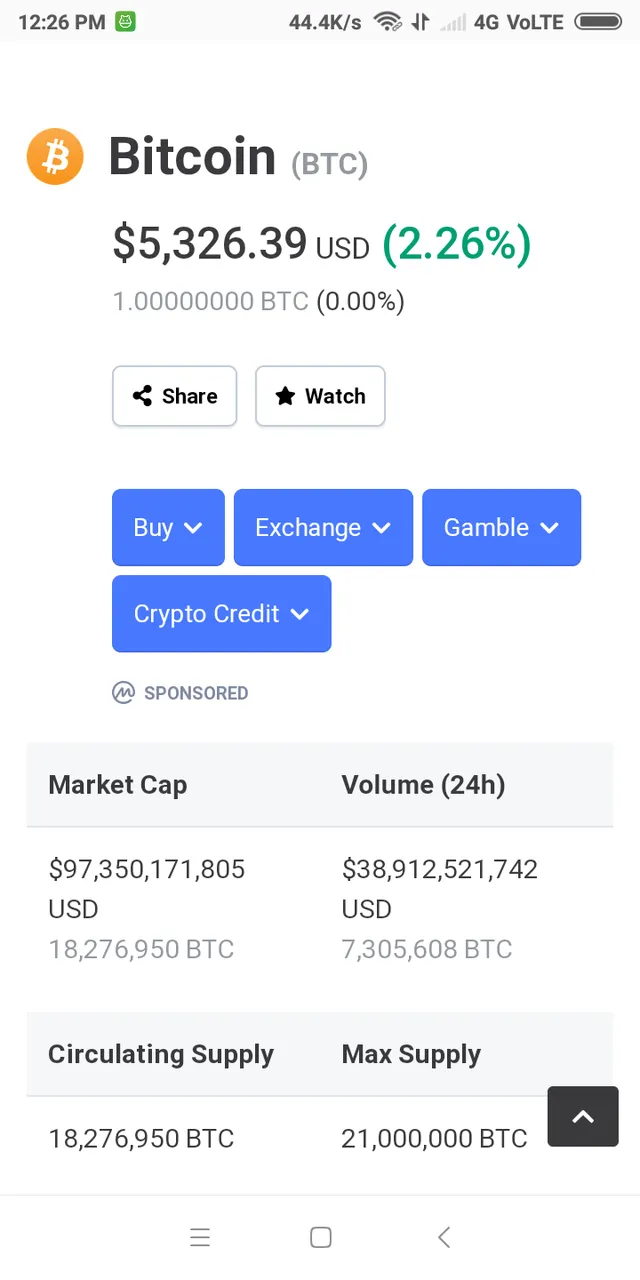Open Android recent apps menu icon

(x=200, y=1237)
